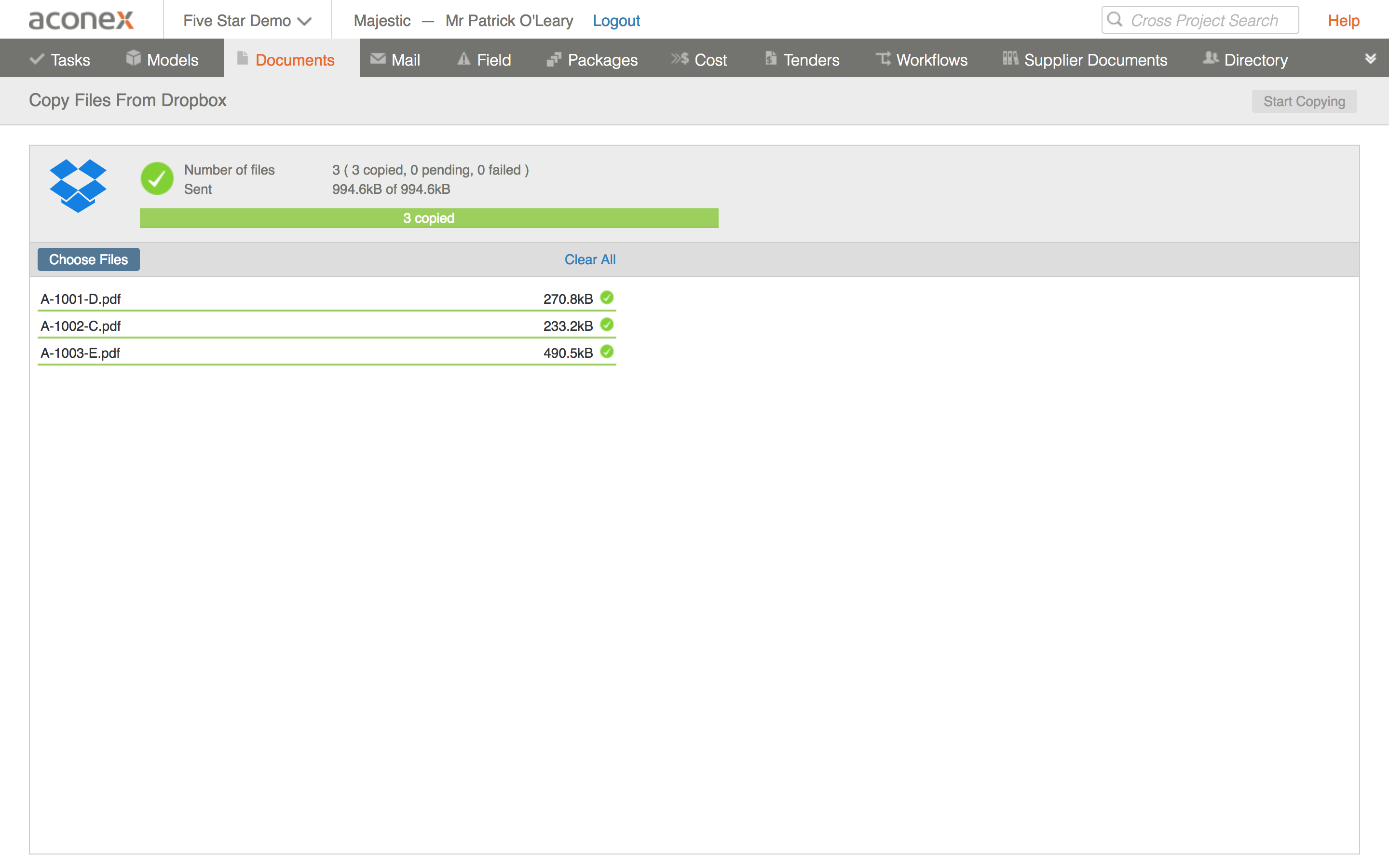Focus the Cross Project Search field
Viewport: 1389px width, 868px height.
click(x=1205, y=21)
